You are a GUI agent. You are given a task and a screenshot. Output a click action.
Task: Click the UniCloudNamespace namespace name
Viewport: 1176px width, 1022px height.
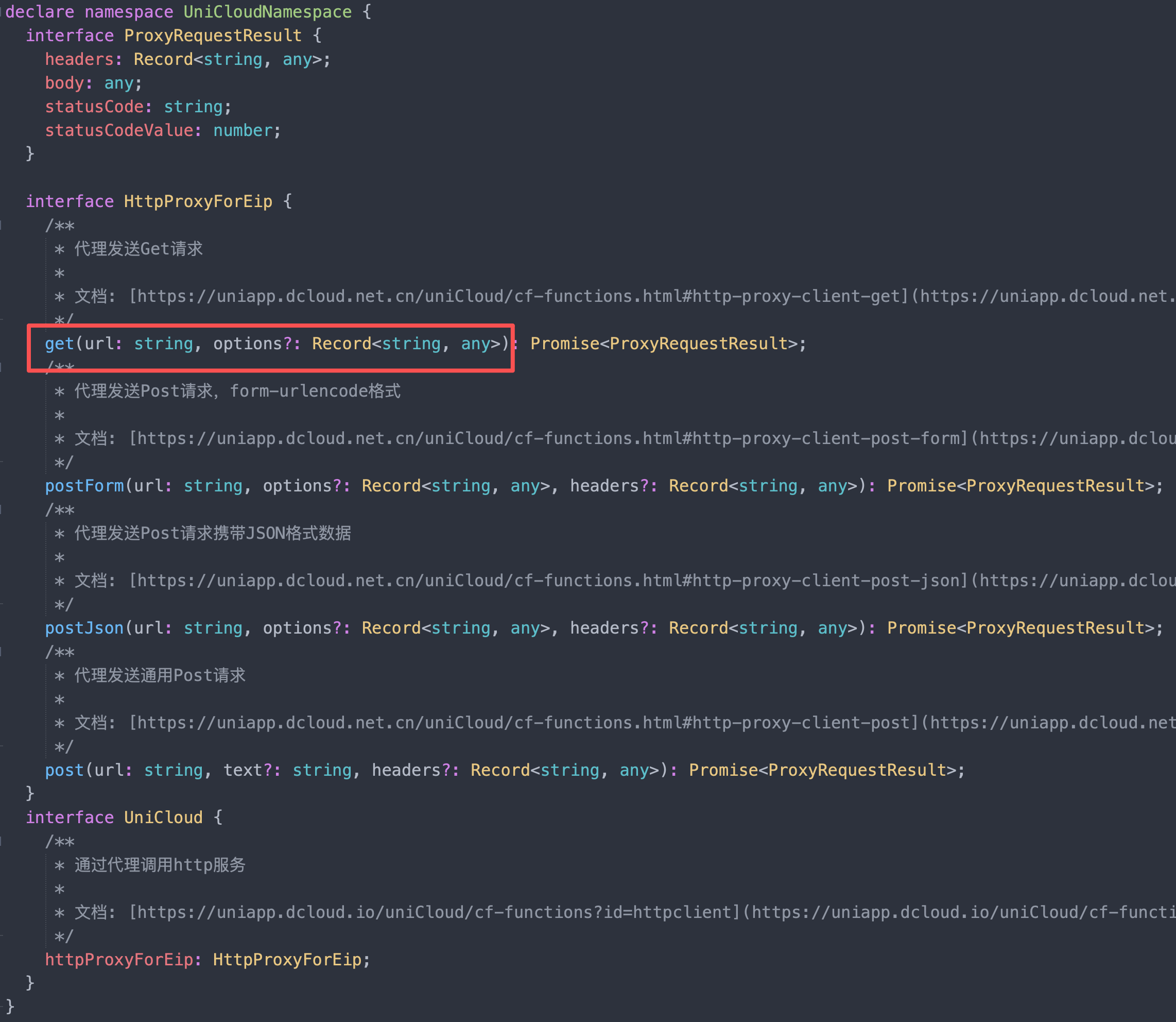click(267, 12)
